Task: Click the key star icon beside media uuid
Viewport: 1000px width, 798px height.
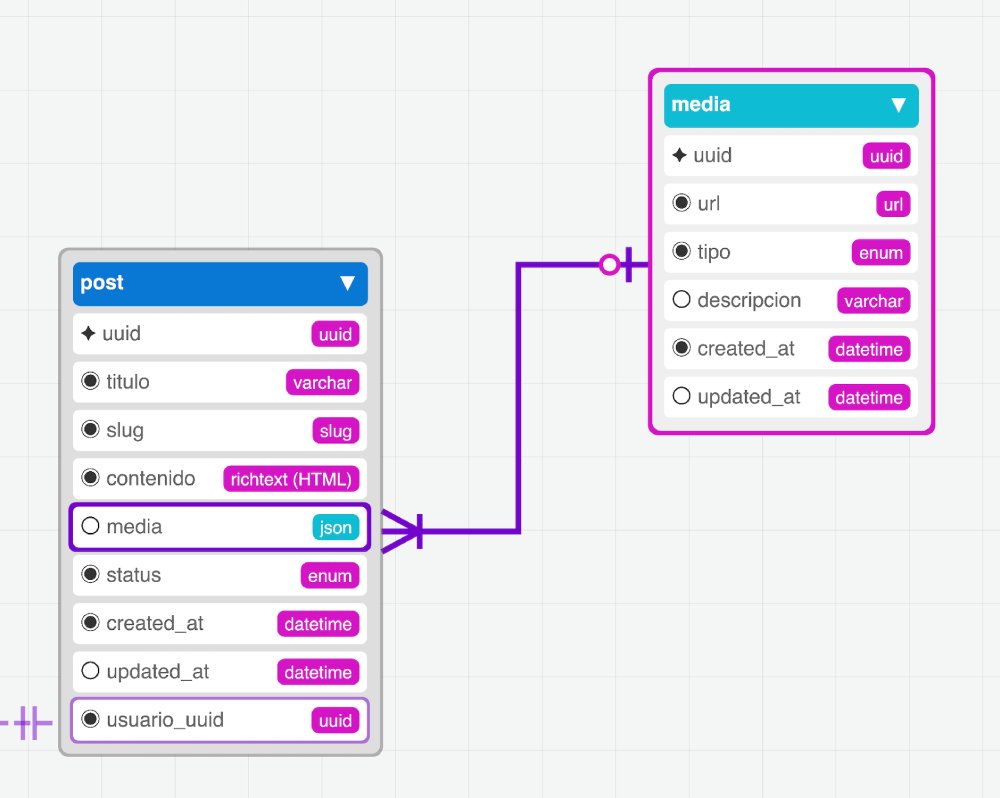Action: tap(679, 156)
